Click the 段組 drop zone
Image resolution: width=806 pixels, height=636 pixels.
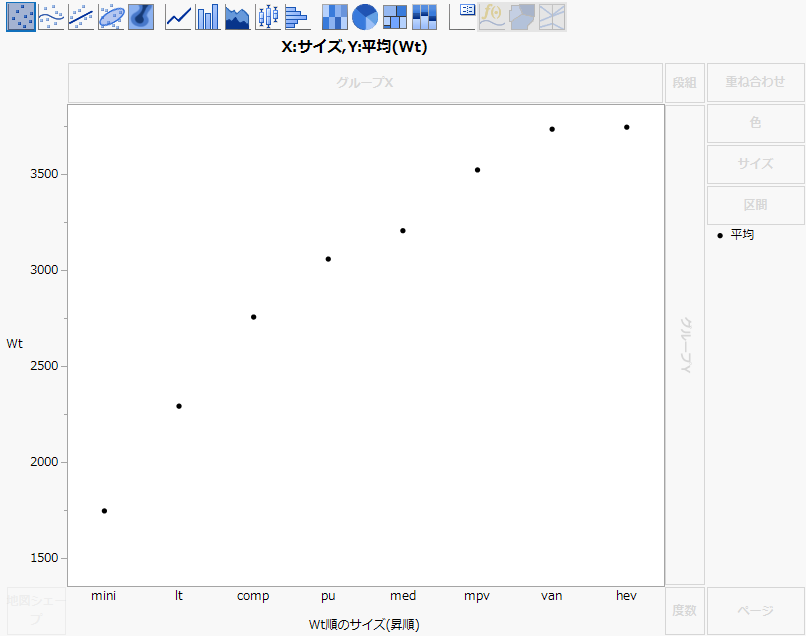[x=684, y=83]
